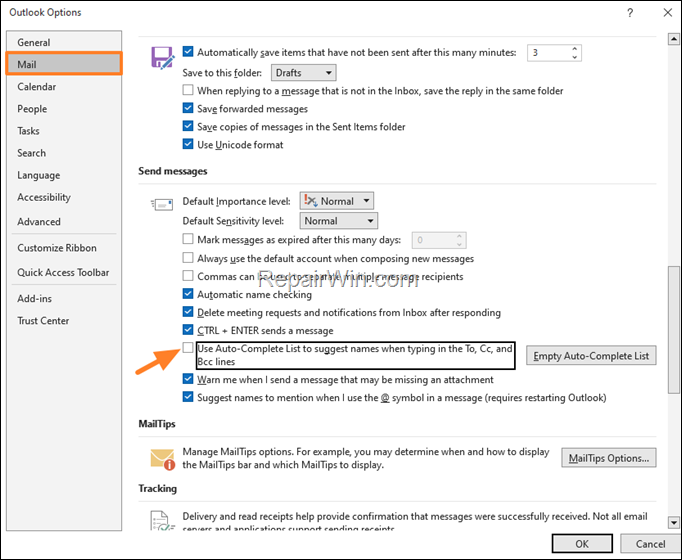Screen dimensions: 682x560
Task: Toggle CTRL + ENTER sends a message
Action: [x=188, y=330]
